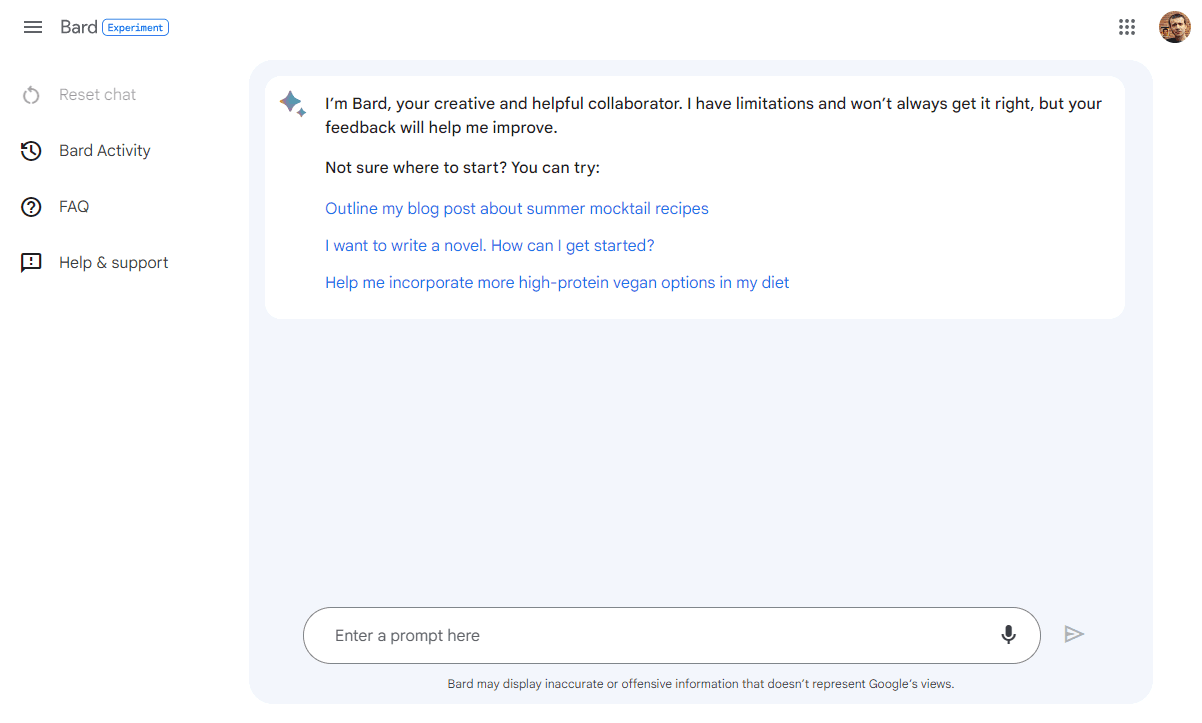Open the account profile avatar

(1174, 27)
